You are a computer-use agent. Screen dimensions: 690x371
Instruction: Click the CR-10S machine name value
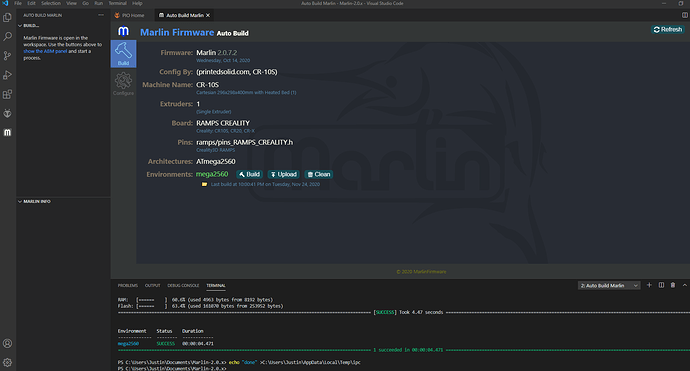[x=207, y=84]
